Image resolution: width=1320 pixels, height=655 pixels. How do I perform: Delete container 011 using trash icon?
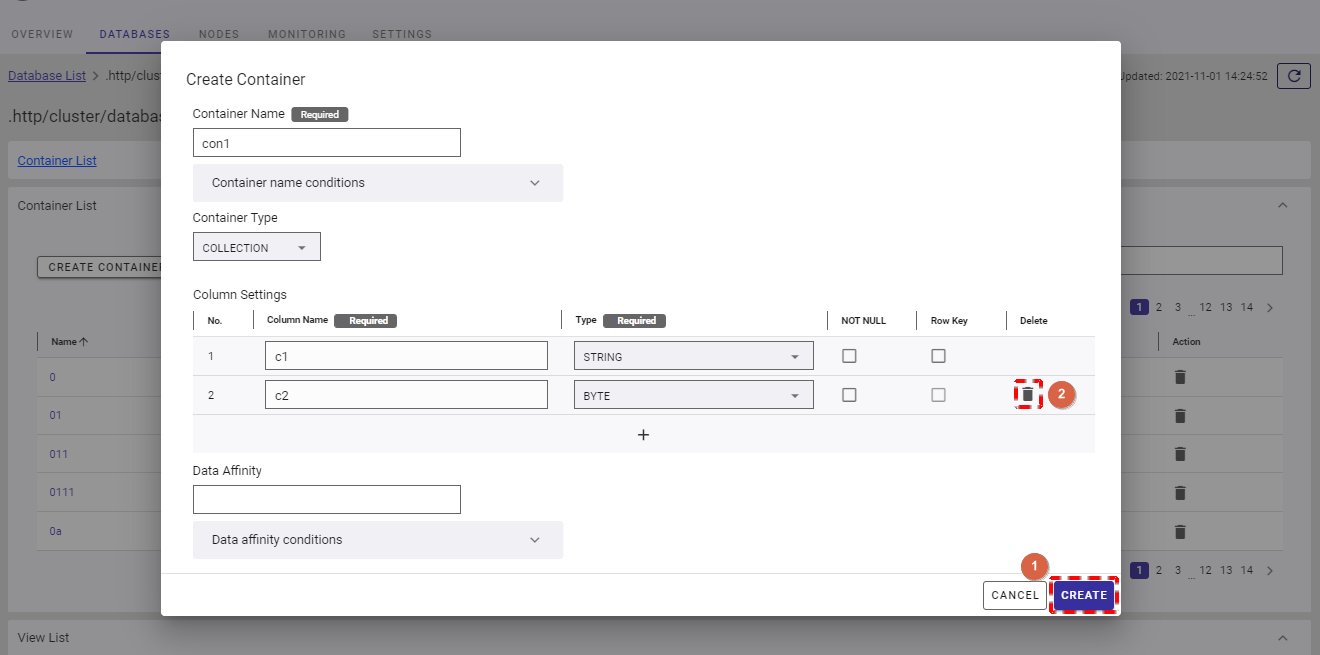click(x=1180, y=454)
